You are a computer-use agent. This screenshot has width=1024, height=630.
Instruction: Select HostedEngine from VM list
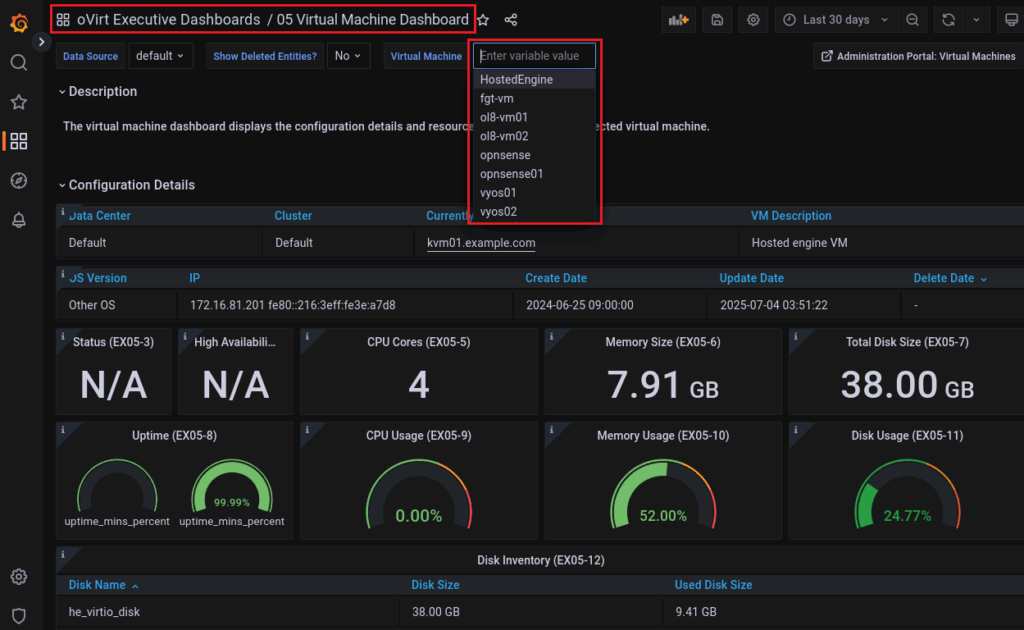coord(534,80)
